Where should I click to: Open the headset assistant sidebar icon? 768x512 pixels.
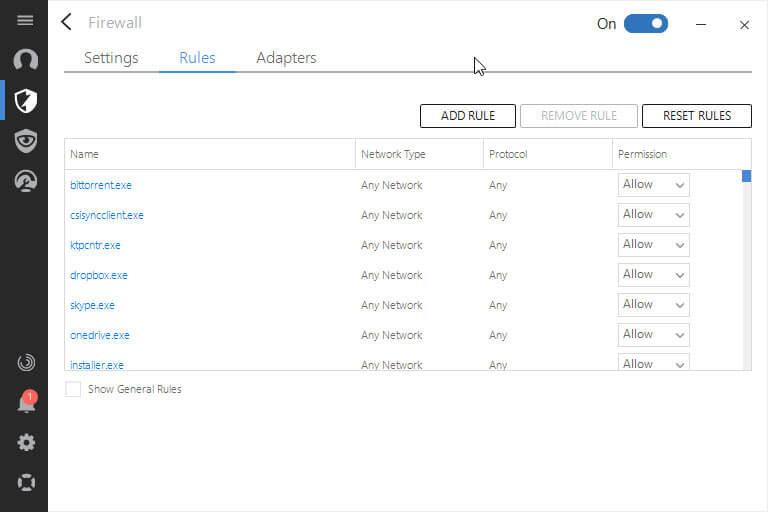tap(25, 60)
